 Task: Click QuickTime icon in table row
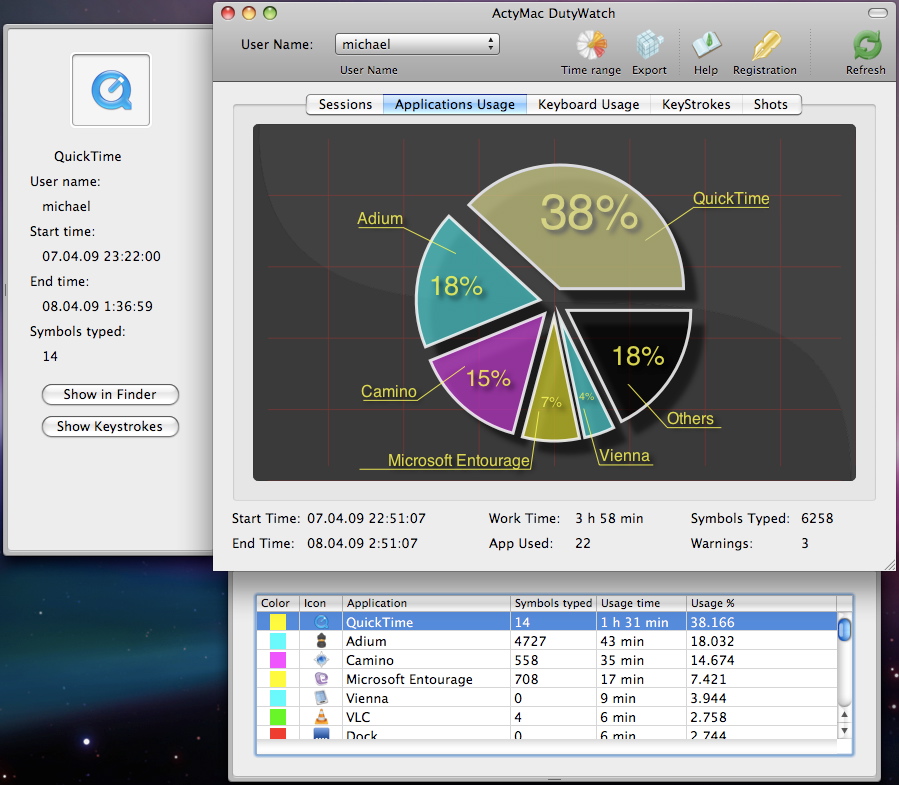click(322, 622)
